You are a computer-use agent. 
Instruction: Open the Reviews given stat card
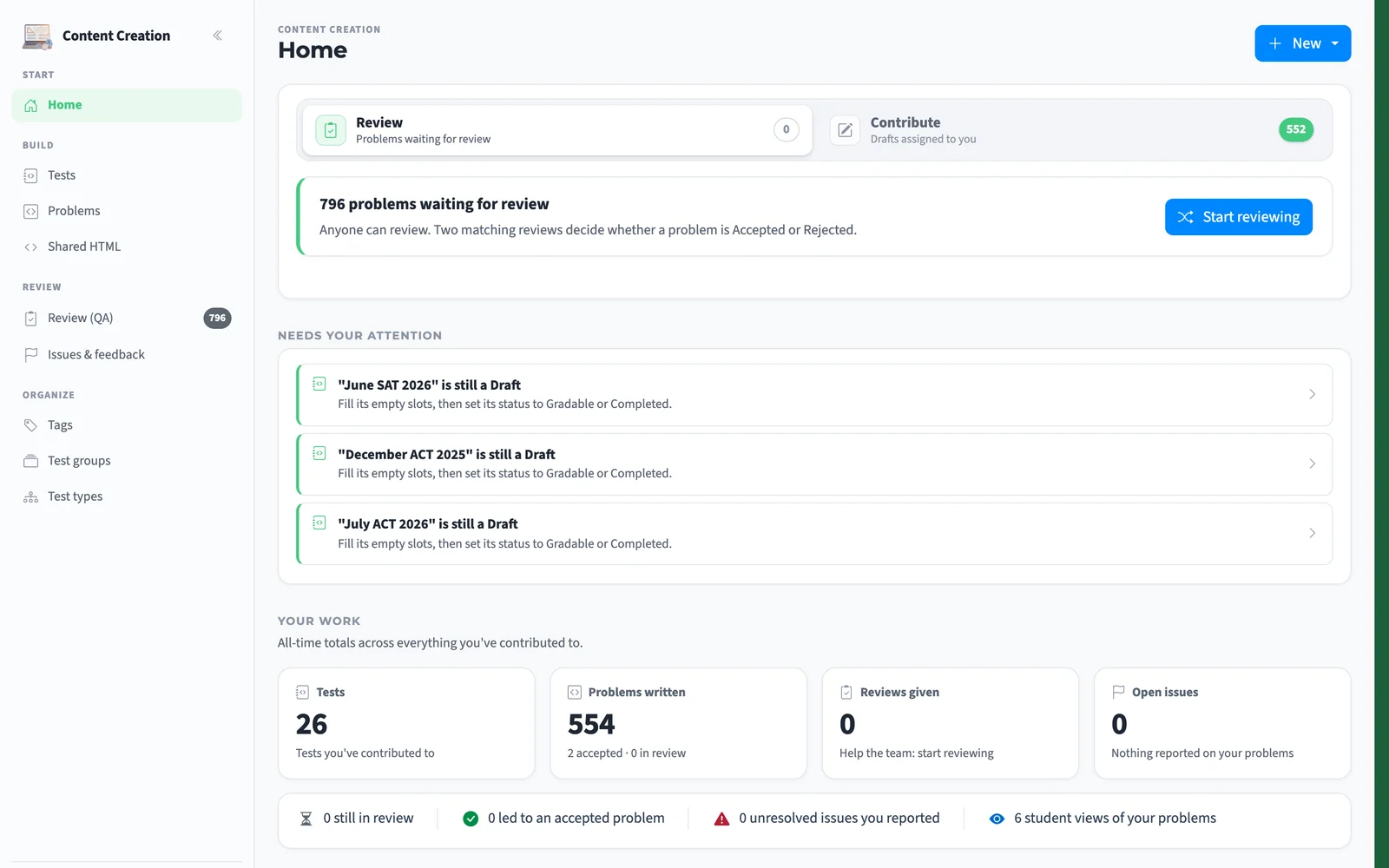(x=950, y=723)
